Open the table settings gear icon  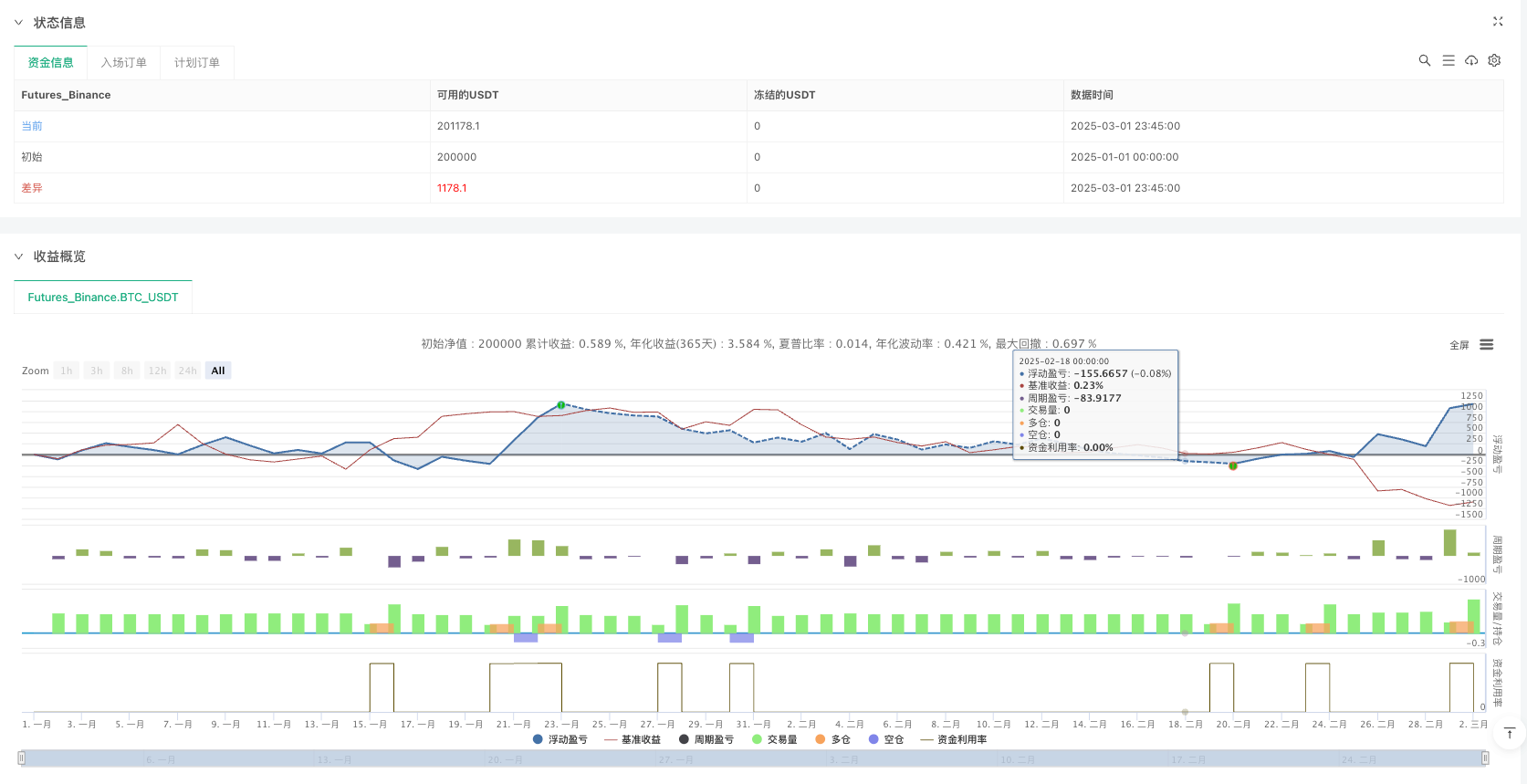(x=1494, y=60)
